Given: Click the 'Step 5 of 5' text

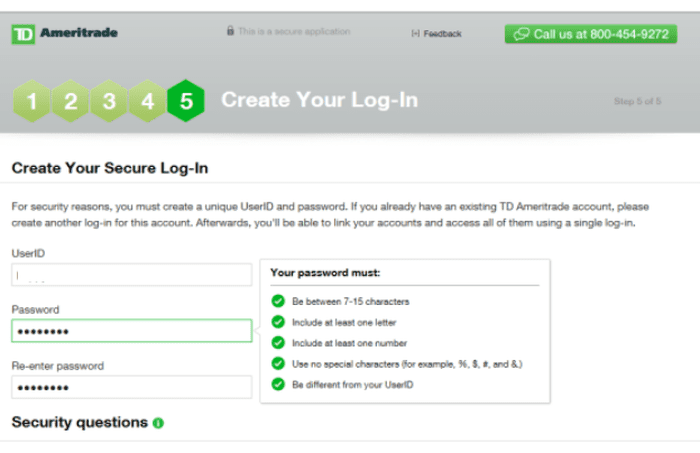Looking at the screenshot, I should click(638, 101).
